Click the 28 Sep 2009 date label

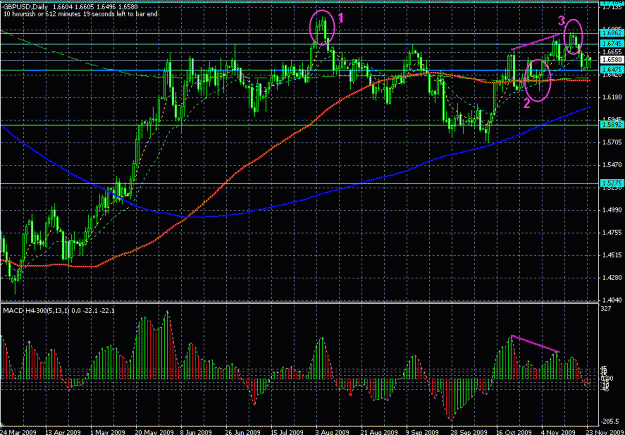pyautogui.click(x=470, y=432)
